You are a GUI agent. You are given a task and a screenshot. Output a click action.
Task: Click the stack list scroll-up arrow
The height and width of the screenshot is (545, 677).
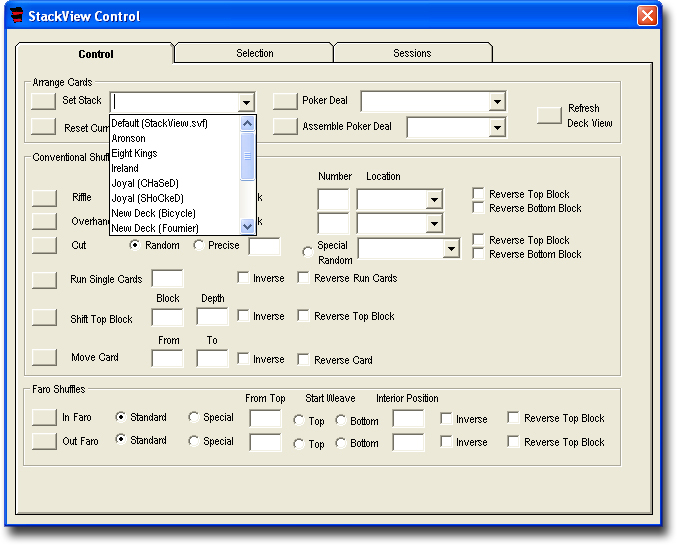click(x=247, y=124)
